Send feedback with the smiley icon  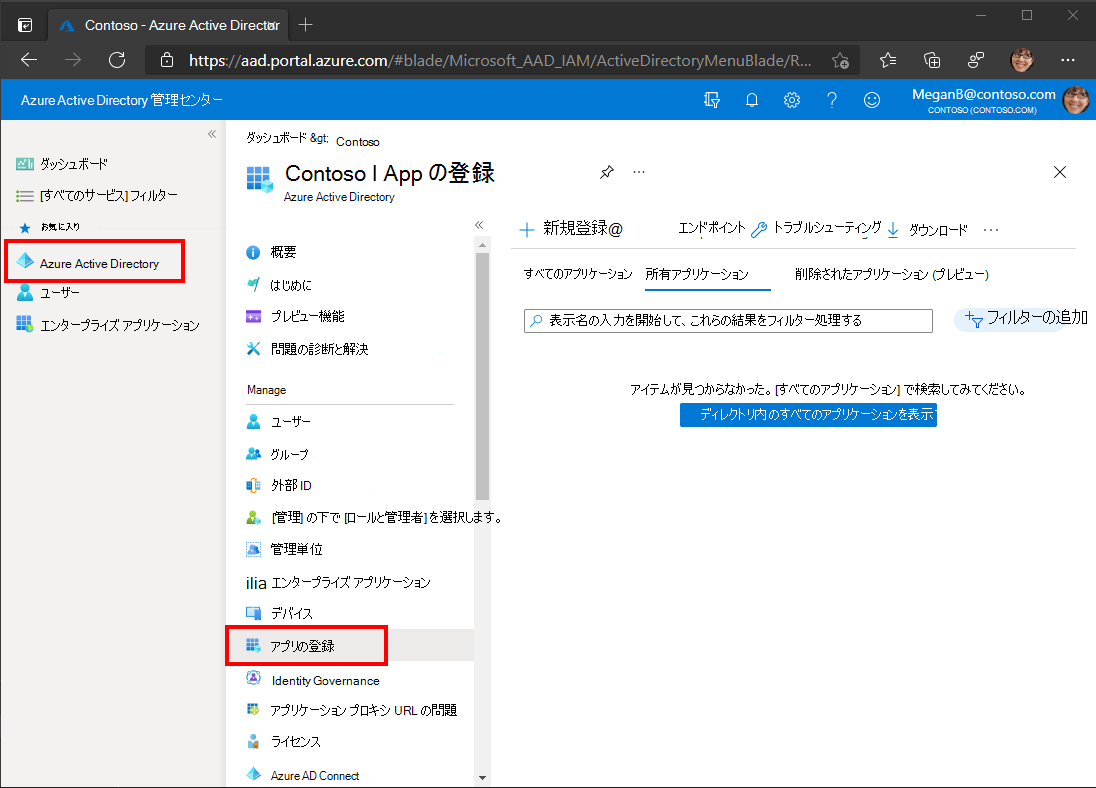tap(872, 100)
